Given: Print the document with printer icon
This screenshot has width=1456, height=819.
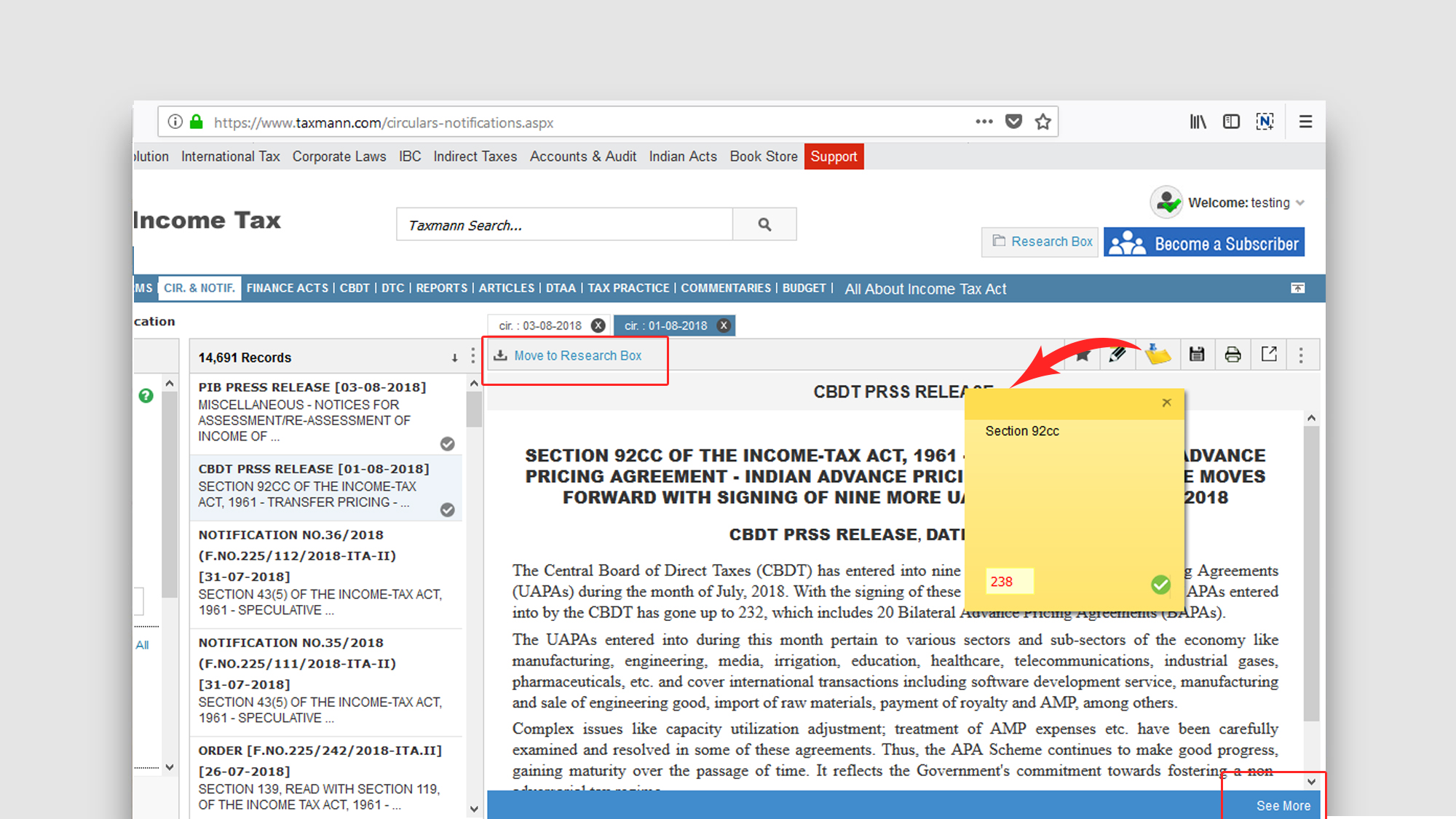Looking at the screenshot, I should click(1233, 355).
